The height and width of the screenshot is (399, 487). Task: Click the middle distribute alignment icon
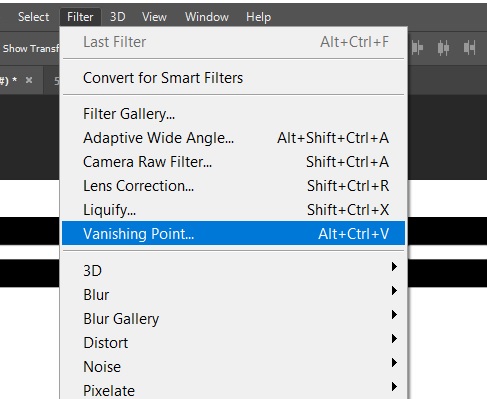point(443,48)
